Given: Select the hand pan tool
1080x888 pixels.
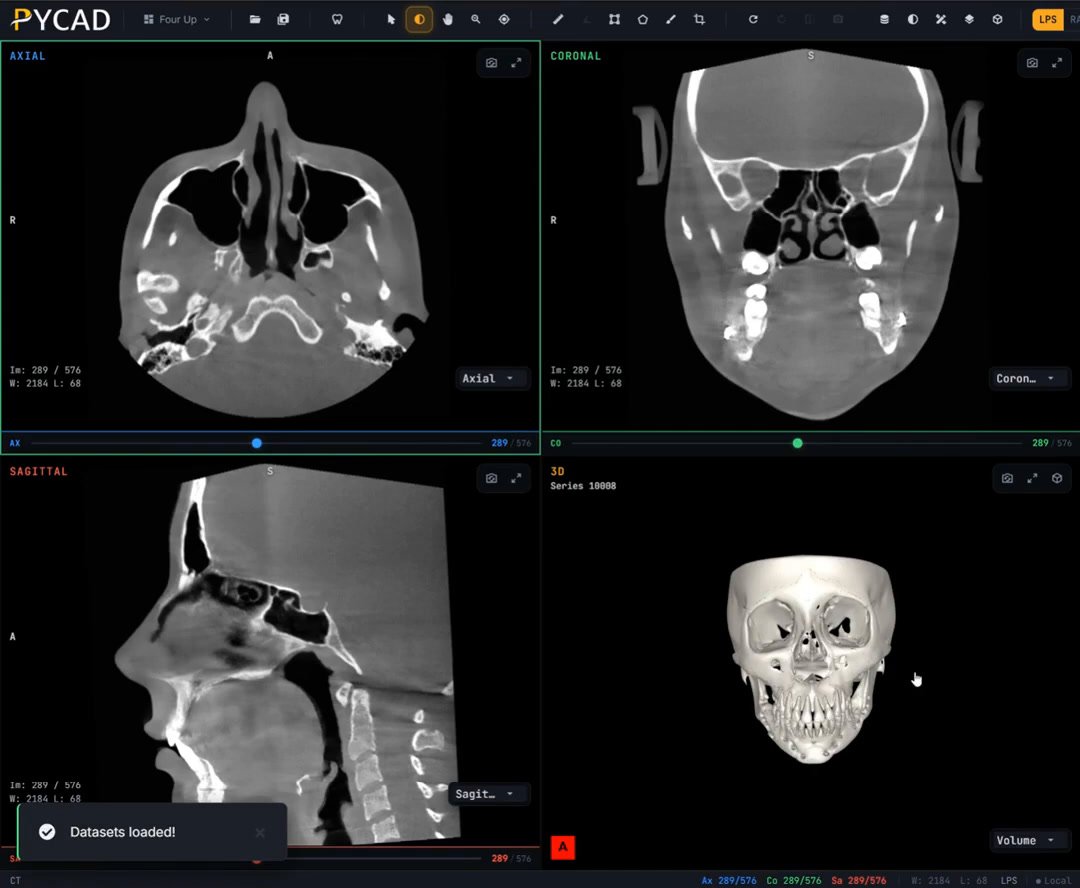Looking at the screenshot, I should point(448,19).
